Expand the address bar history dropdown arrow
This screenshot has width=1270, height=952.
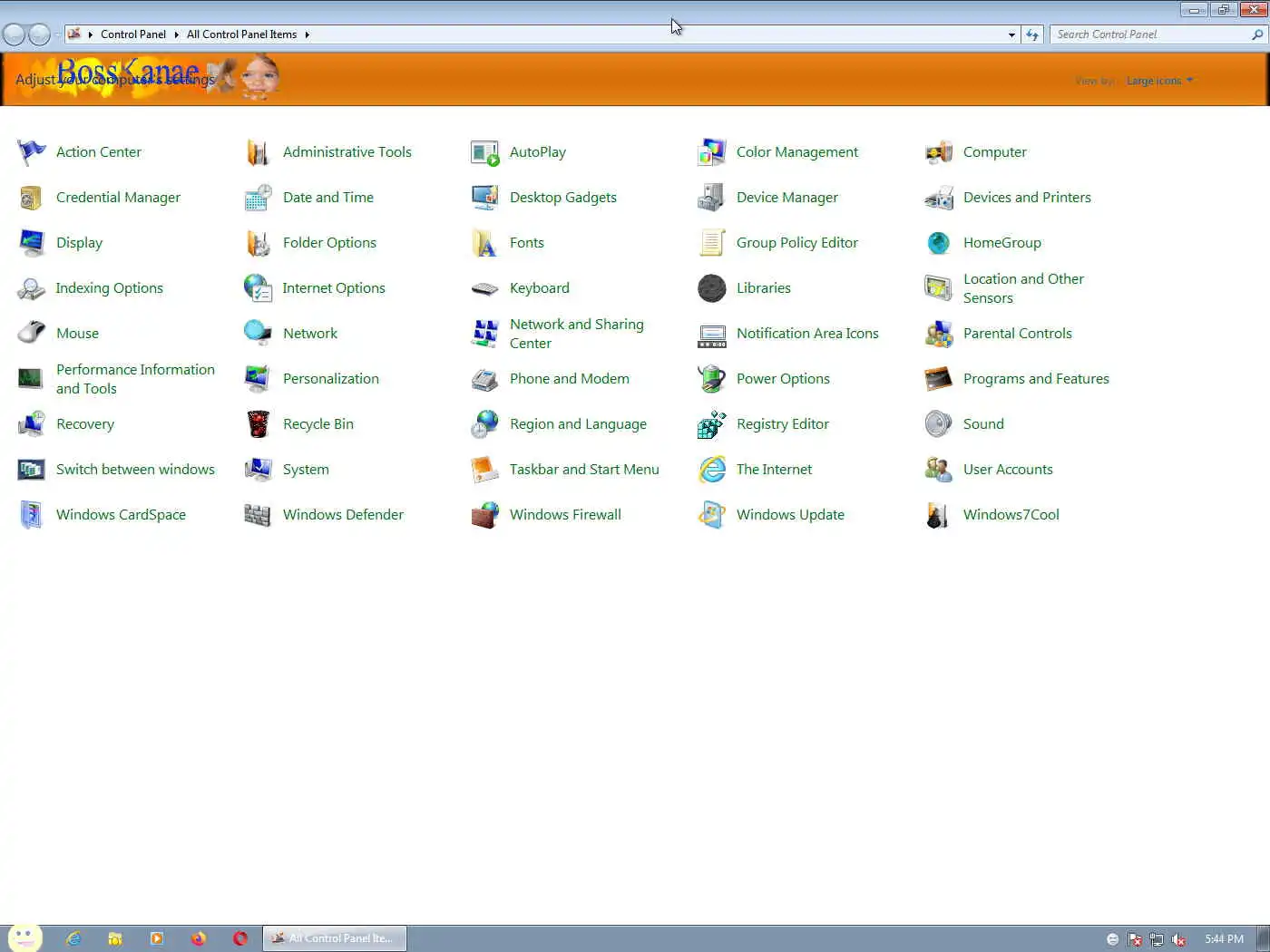click(x=1011, y=34)
